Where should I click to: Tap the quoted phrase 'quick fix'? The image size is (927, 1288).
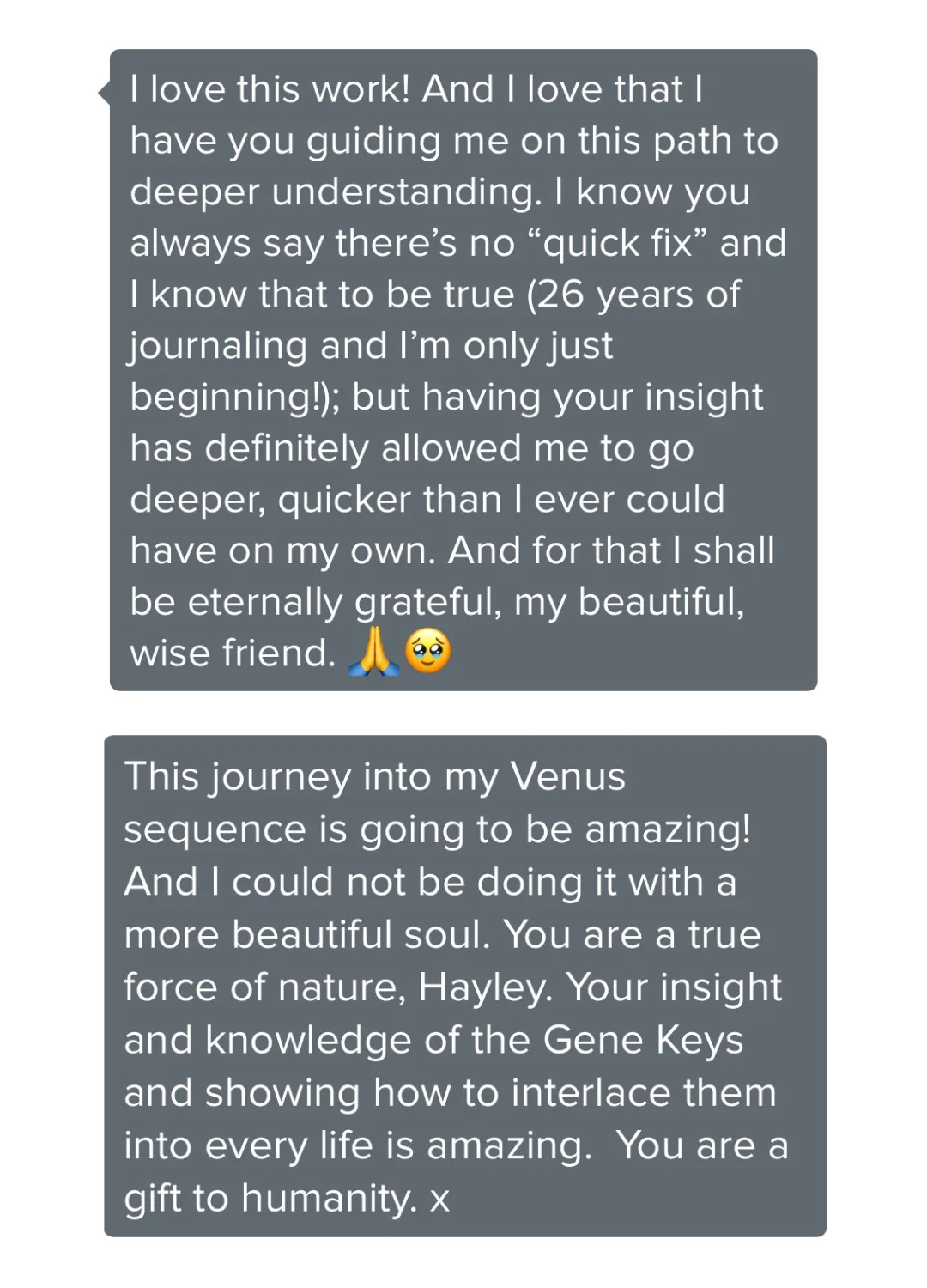pyautogui.click(x=617, y=244)
